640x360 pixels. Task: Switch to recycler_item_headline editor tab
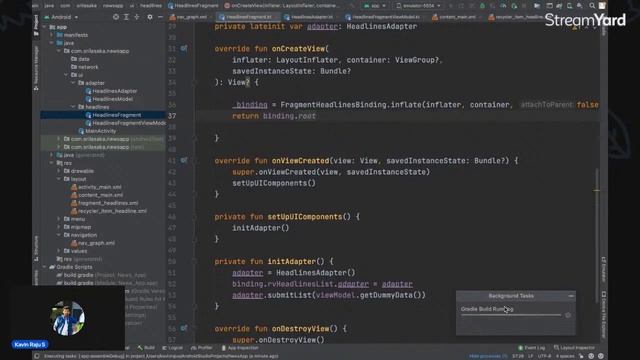(516, 17)
